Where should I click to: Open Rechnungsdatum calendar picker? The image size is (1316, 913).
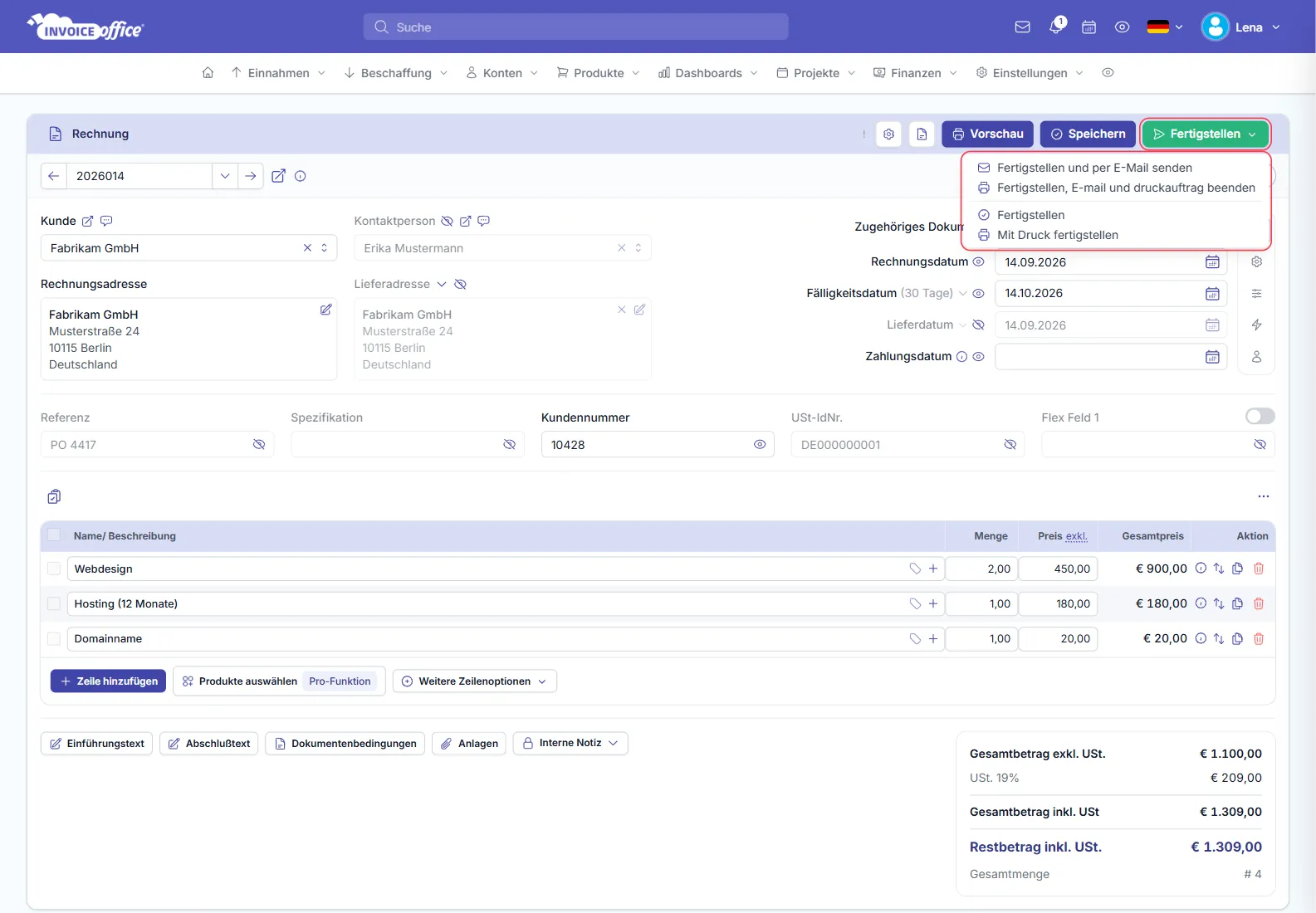[1212, 261]
